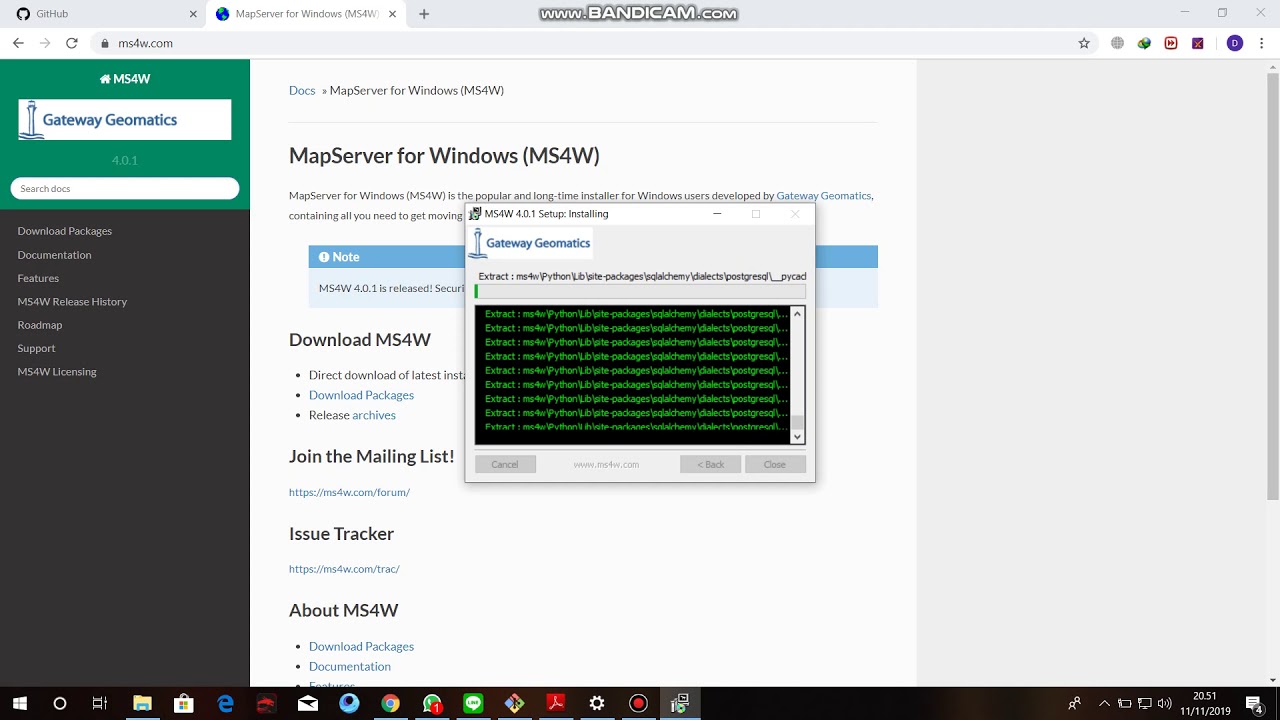This screenshot has width=1280, height=720.
Task: Bookmark this page with the star icon
Action: (x=1084, y=43)
